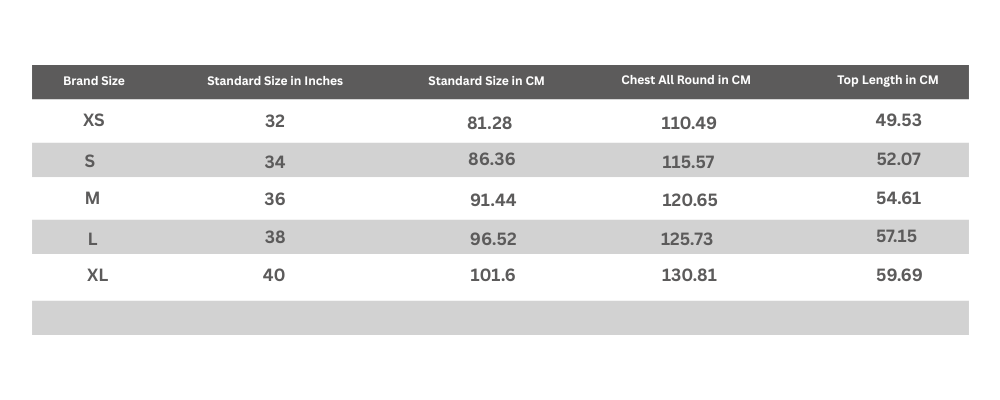Select chest value 130.81
The height and width of the screenshot is (400, 1000).
689,275
